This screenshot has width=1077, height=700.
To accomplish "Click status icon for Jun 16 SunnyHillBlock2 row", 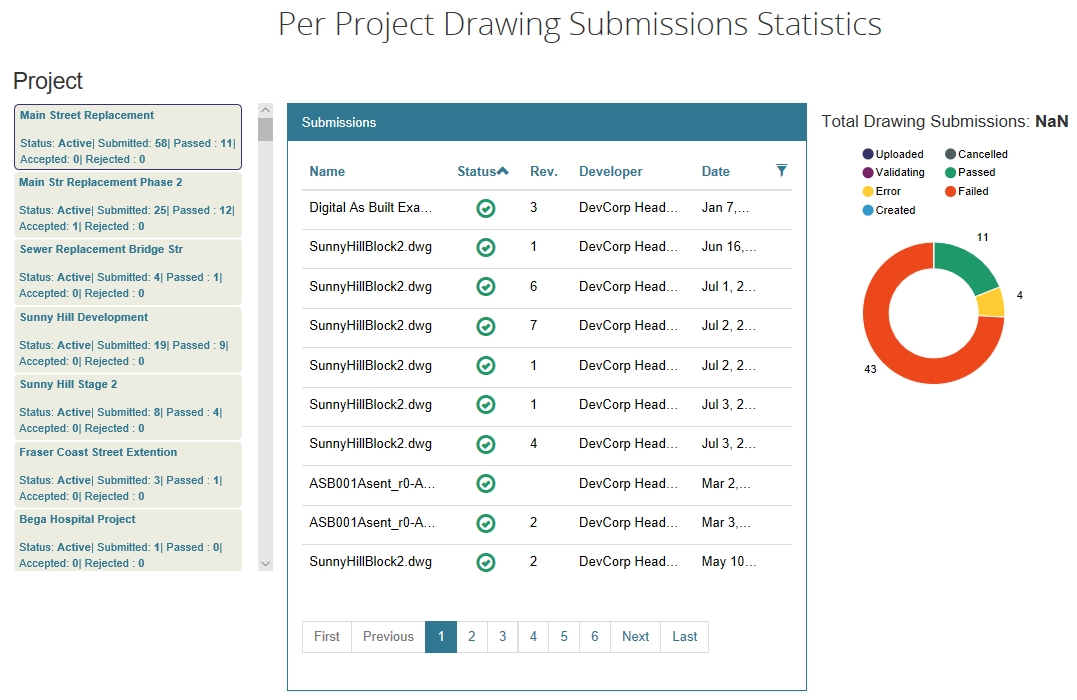I will 486,247.
